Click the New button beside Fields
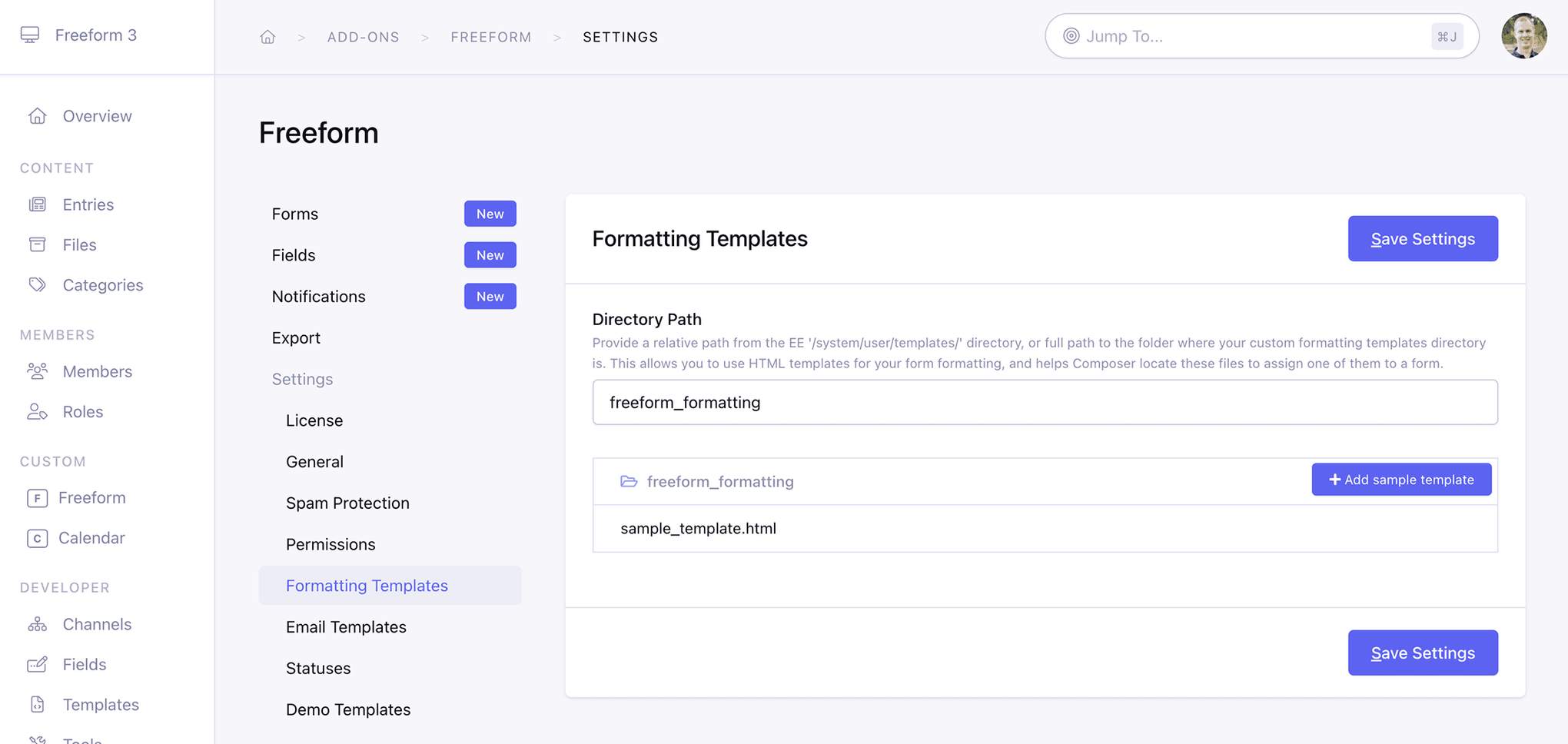The image size is (1568, 744). [x=490, y=255]
